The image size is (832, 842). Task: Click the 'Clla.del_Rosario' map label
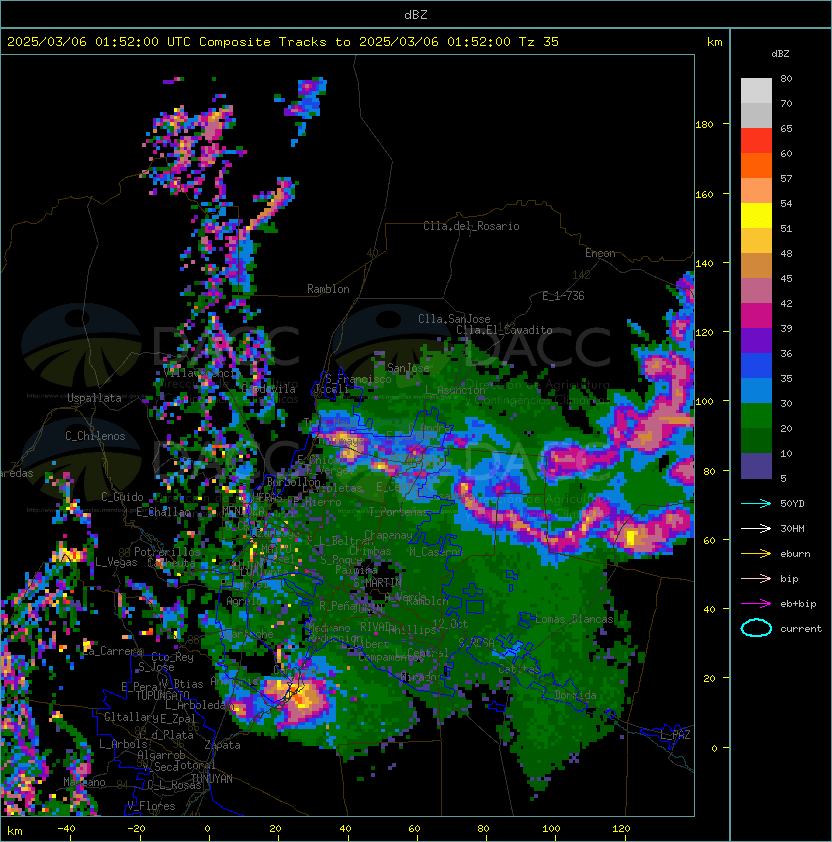click(x=471, y=226)
